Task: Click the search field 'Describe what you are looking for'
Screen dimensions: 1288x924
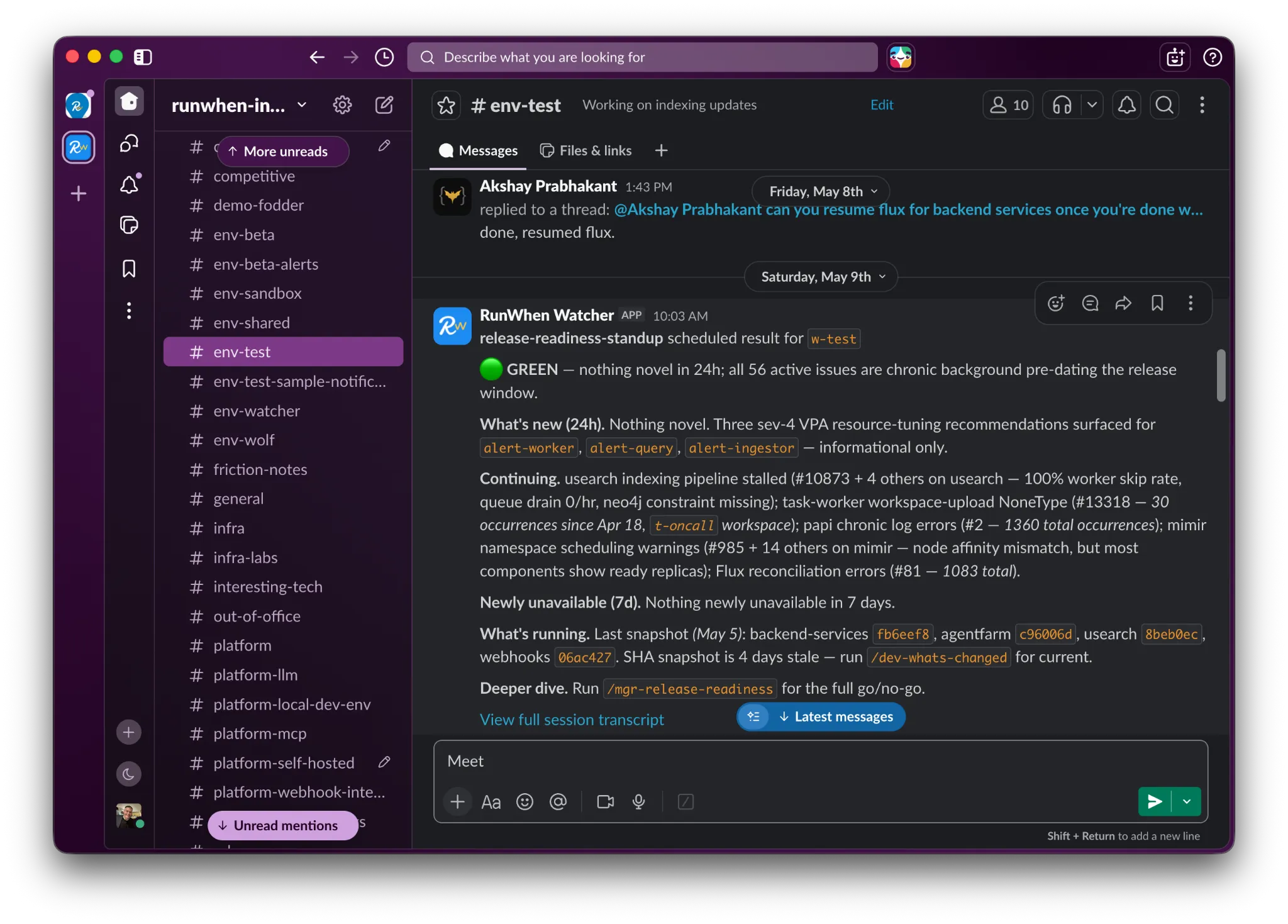Action: click(642, 57)
